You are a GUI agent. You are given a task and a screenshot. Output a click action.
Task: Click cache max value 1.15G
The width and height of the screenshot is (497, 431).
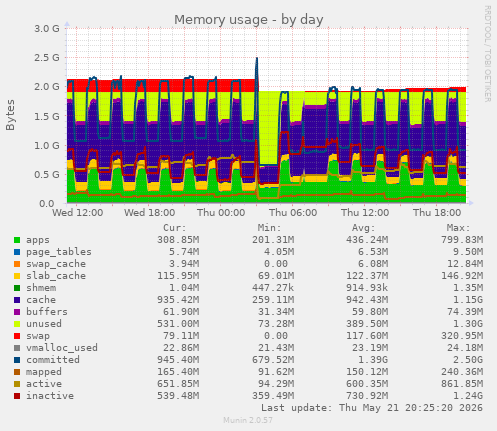click(x=468, y=300)
